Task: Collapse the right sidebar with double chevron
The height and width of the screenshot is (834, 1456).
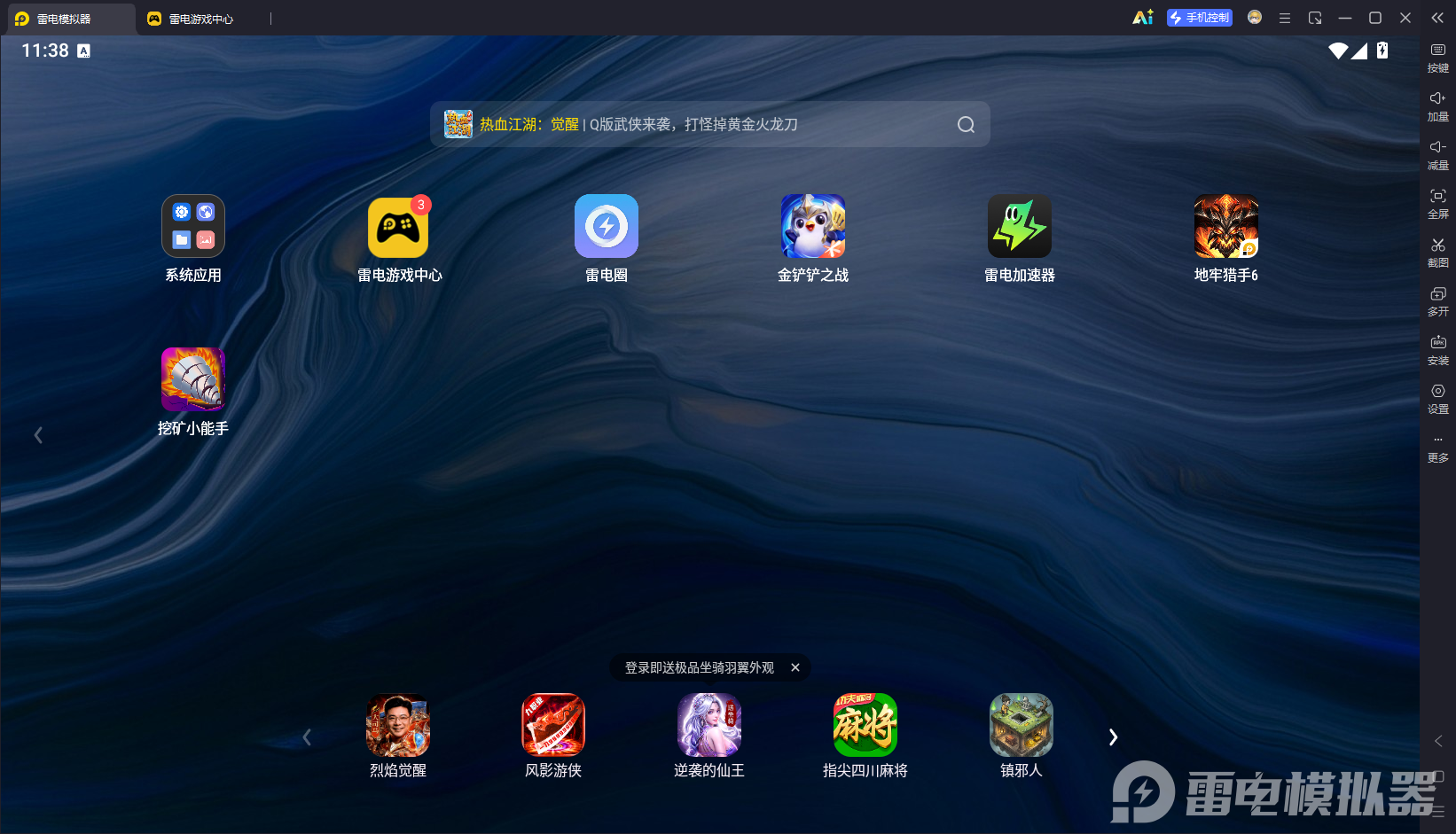Action: pyautogui.click(x=1437, y=18)
